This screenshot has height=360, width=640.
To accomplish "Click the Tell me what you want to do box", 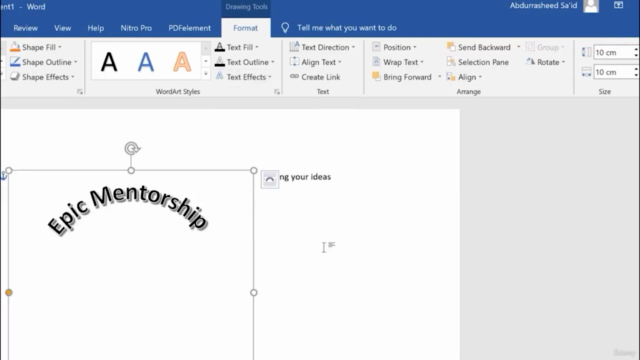I will [347, 28].
